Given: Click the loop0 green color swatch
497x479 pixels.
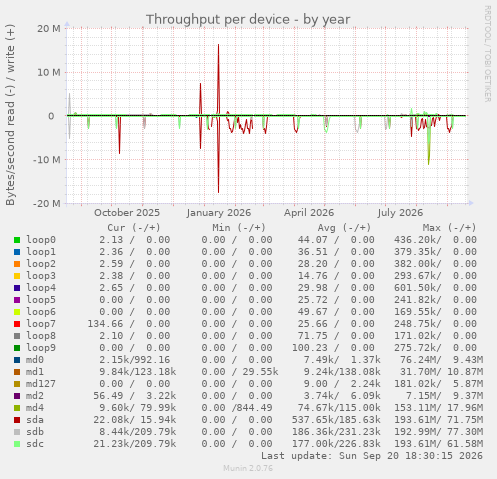Looking at the screenshot, I should coord(17,240).
